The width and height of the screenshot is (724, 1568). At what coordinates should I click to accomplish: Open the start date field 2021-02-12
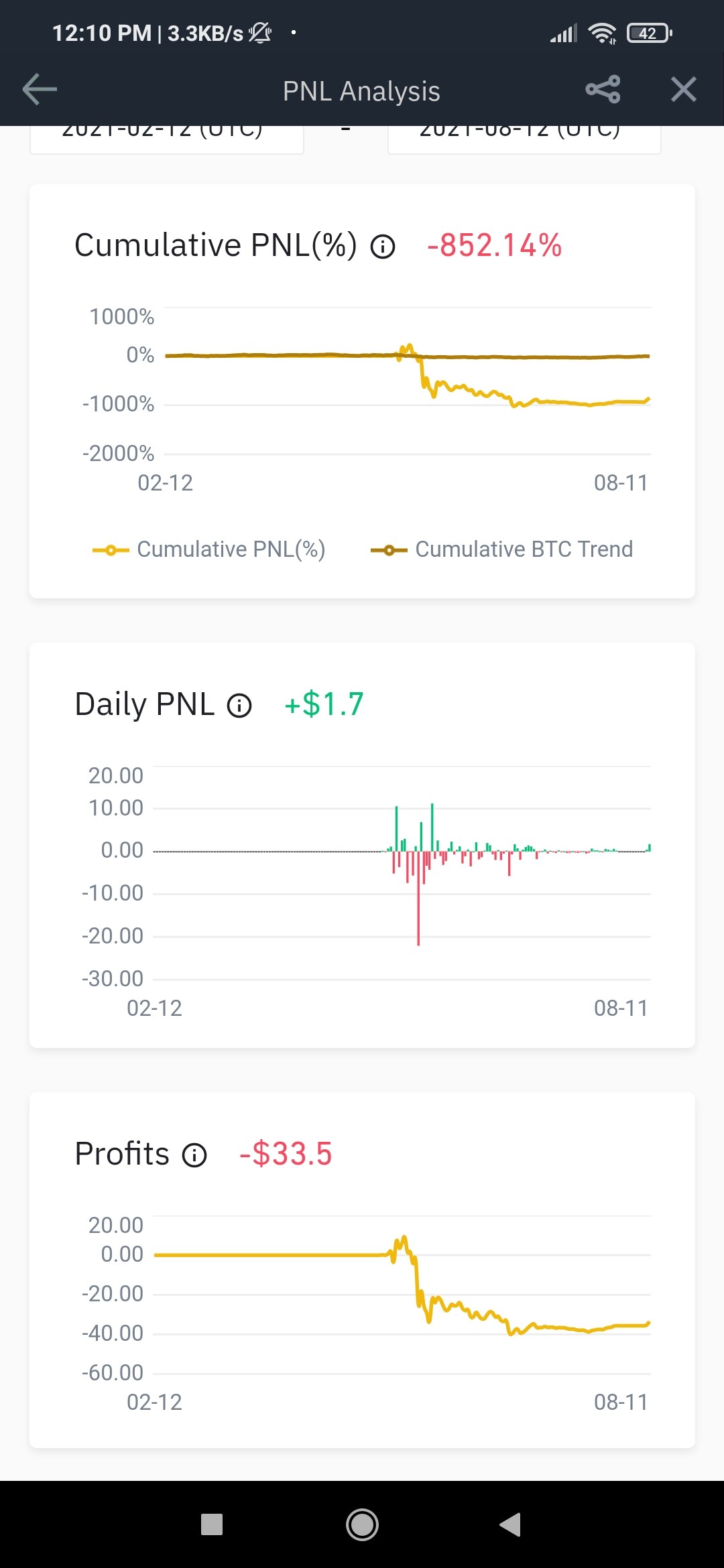[166, 139]
